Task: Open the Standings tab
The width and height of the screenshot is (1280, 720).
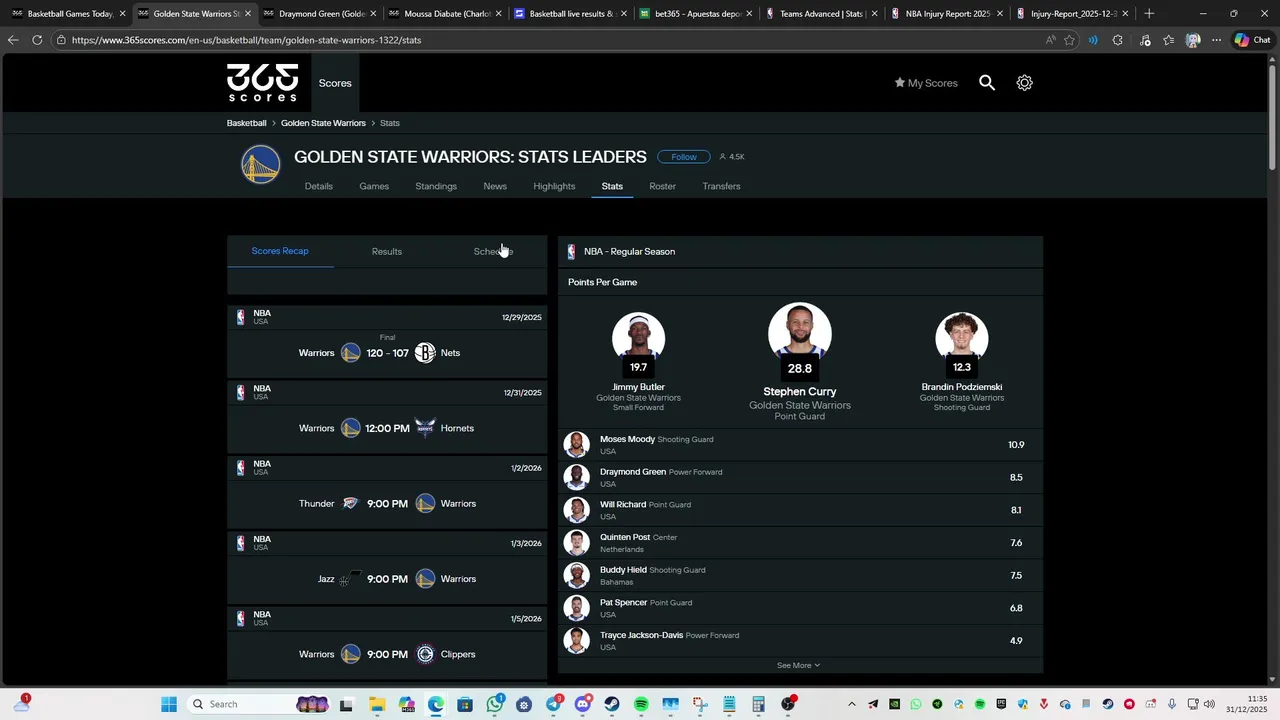Action: 436,186
